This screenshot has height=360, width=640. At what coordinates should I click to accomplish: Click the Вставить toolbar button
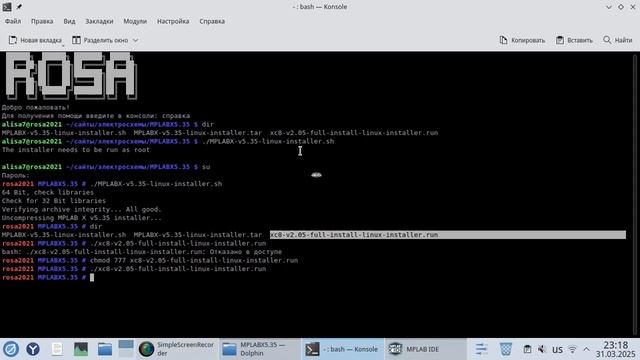click(x=574, y=40)
